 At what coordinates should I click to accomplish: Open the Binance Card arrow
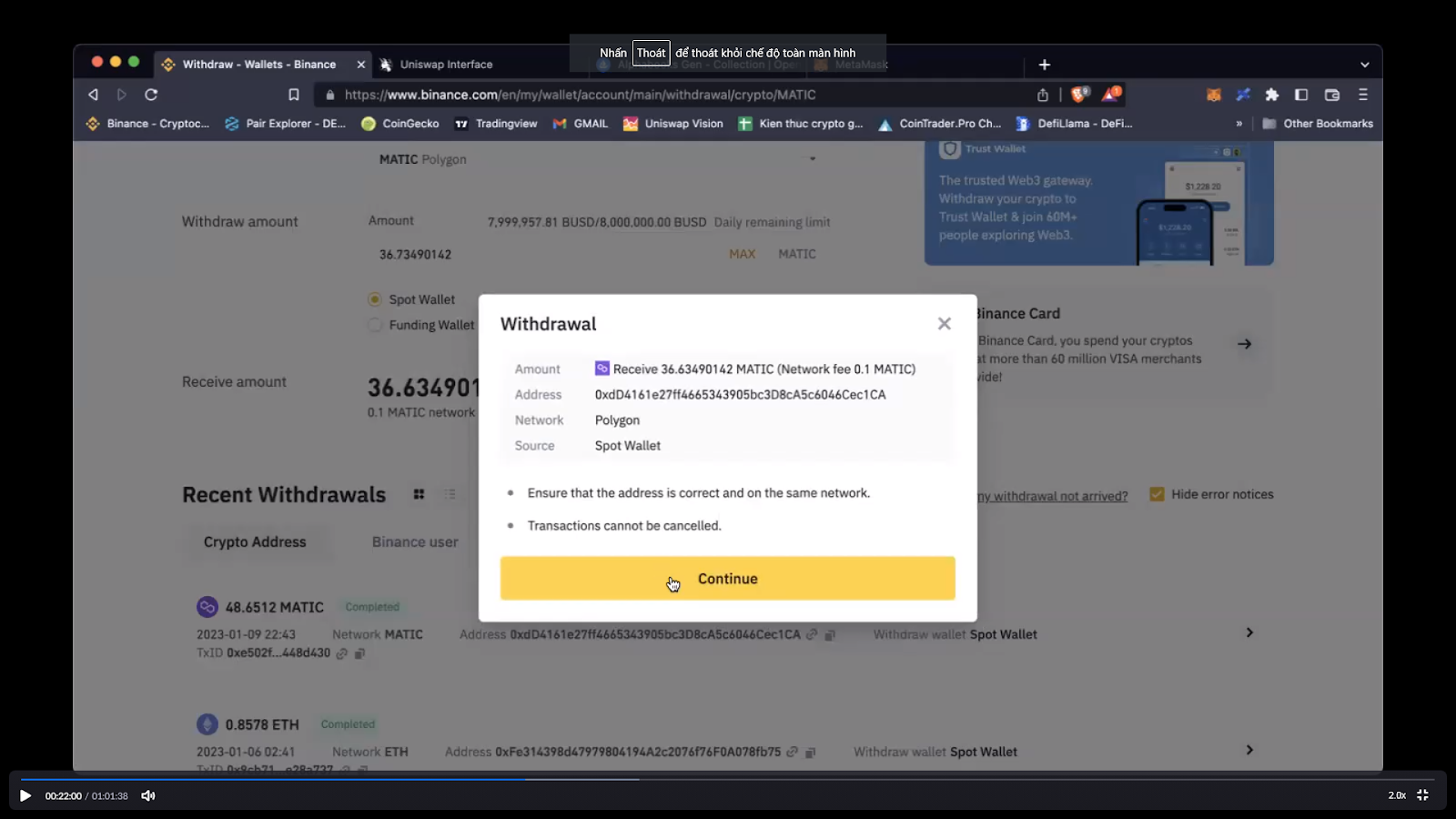click(1244, 344)
